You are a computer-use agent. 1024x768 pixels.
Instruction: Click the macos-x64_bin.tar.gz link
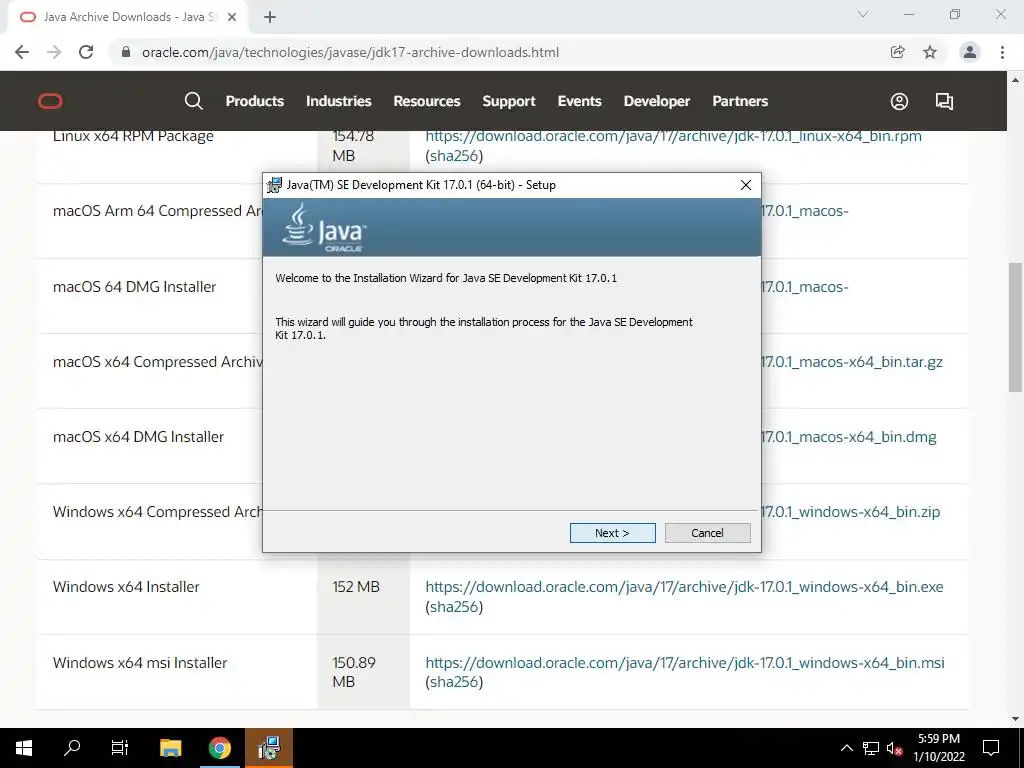pos(852,362)
